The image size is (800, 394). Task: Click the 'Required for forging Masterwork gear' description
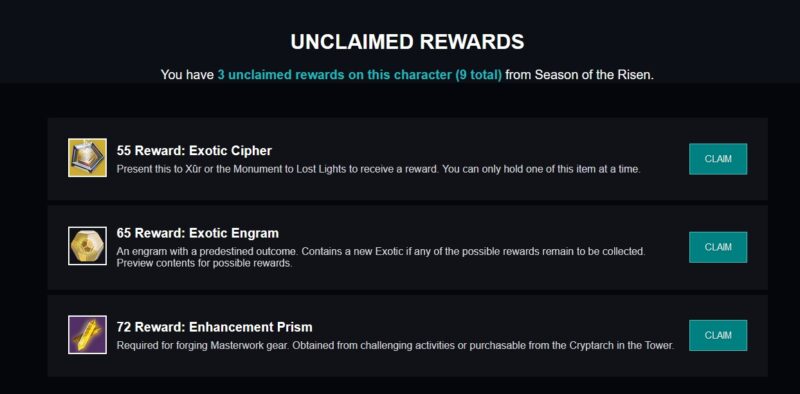coord(395,346)
